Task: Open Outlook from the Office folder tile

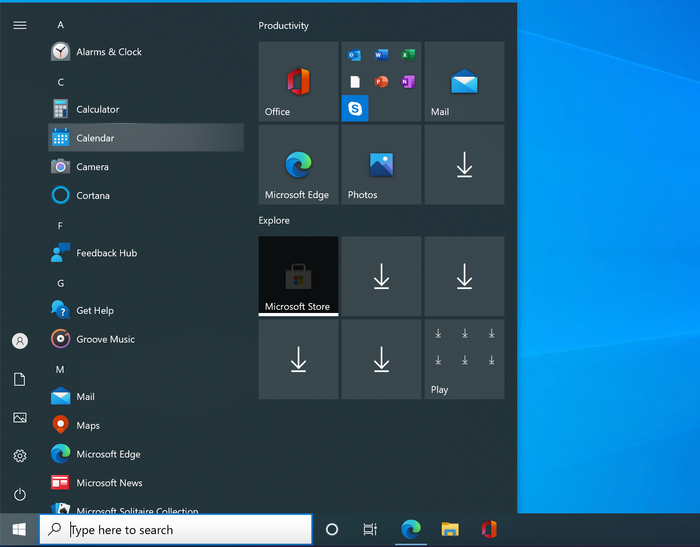Action: point(354,55)
